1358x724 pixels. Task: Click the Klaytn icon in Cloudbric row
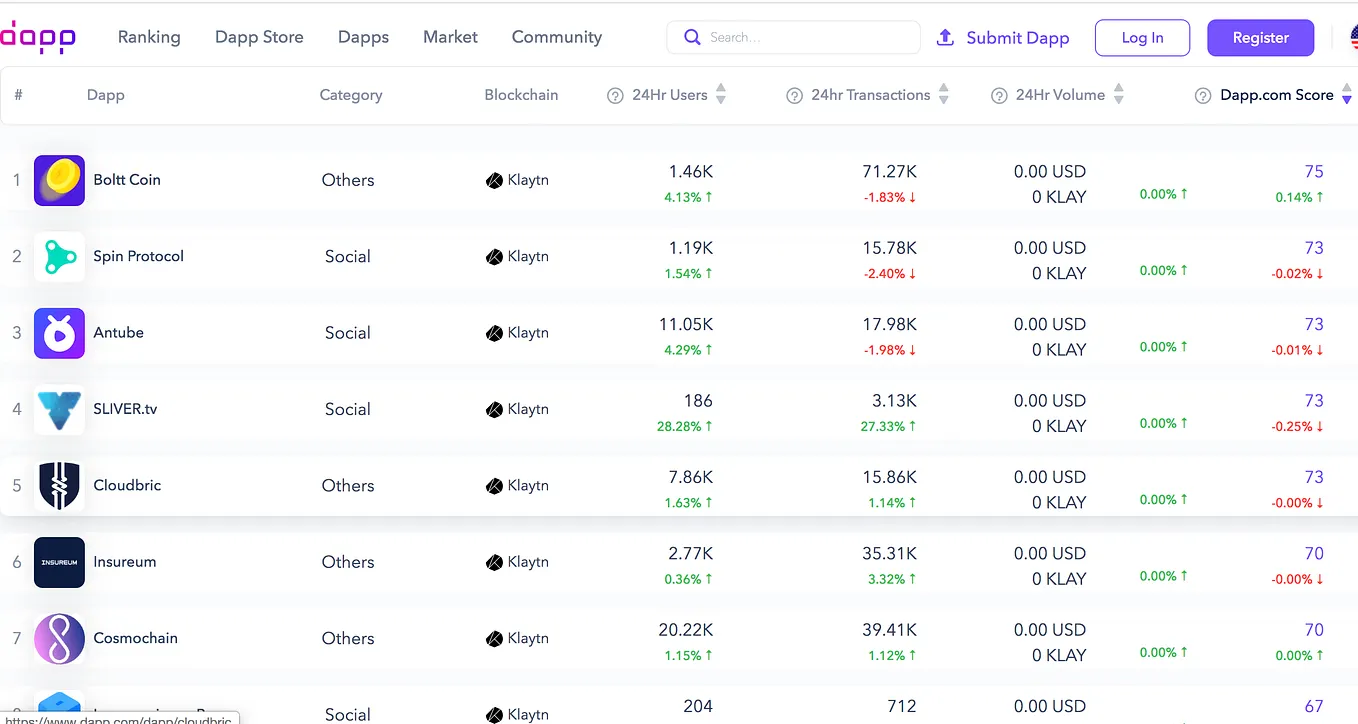(494, 487)
